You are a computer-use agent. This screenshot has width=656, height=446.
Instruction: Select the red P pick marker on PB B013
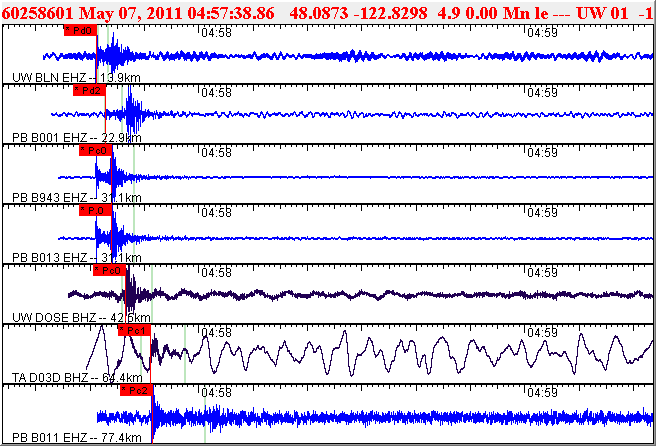coord(96,210)
